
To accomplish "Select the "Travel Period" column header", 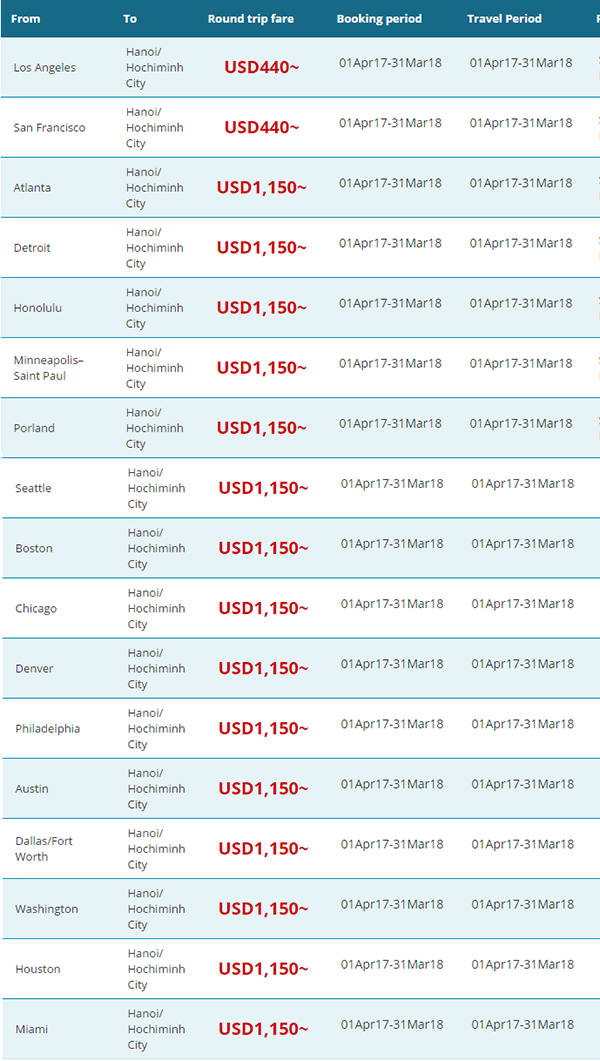I will (505, 19).
